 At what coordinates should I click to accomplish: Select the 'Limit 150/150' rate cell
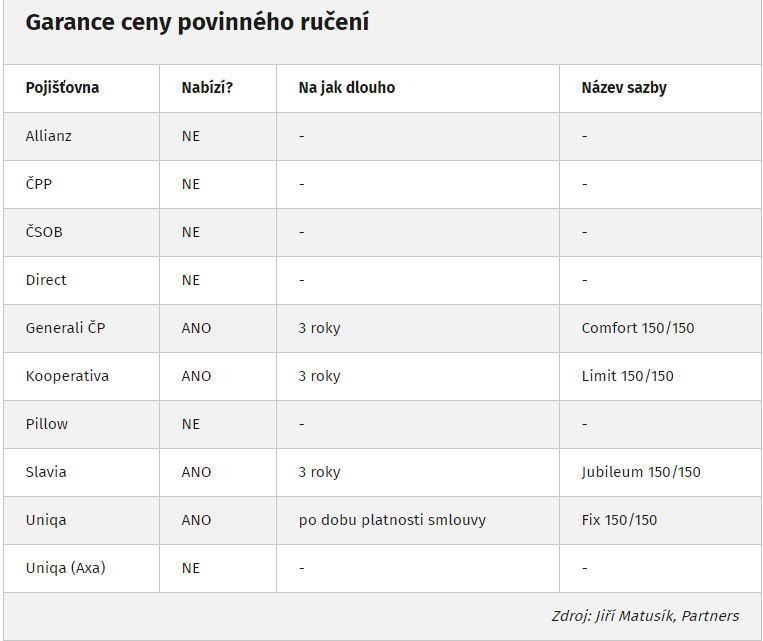point(628,376)
